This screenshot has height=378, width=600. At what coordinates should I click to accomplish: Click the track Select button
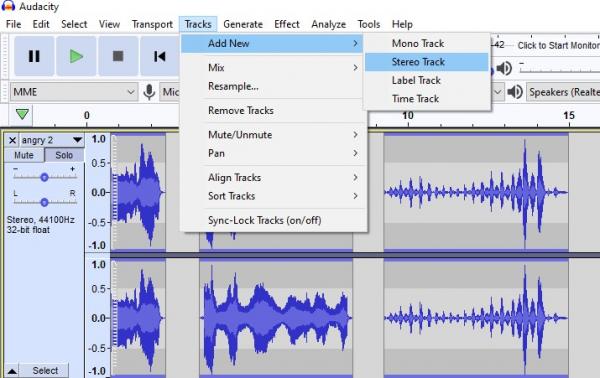point(45,371)
